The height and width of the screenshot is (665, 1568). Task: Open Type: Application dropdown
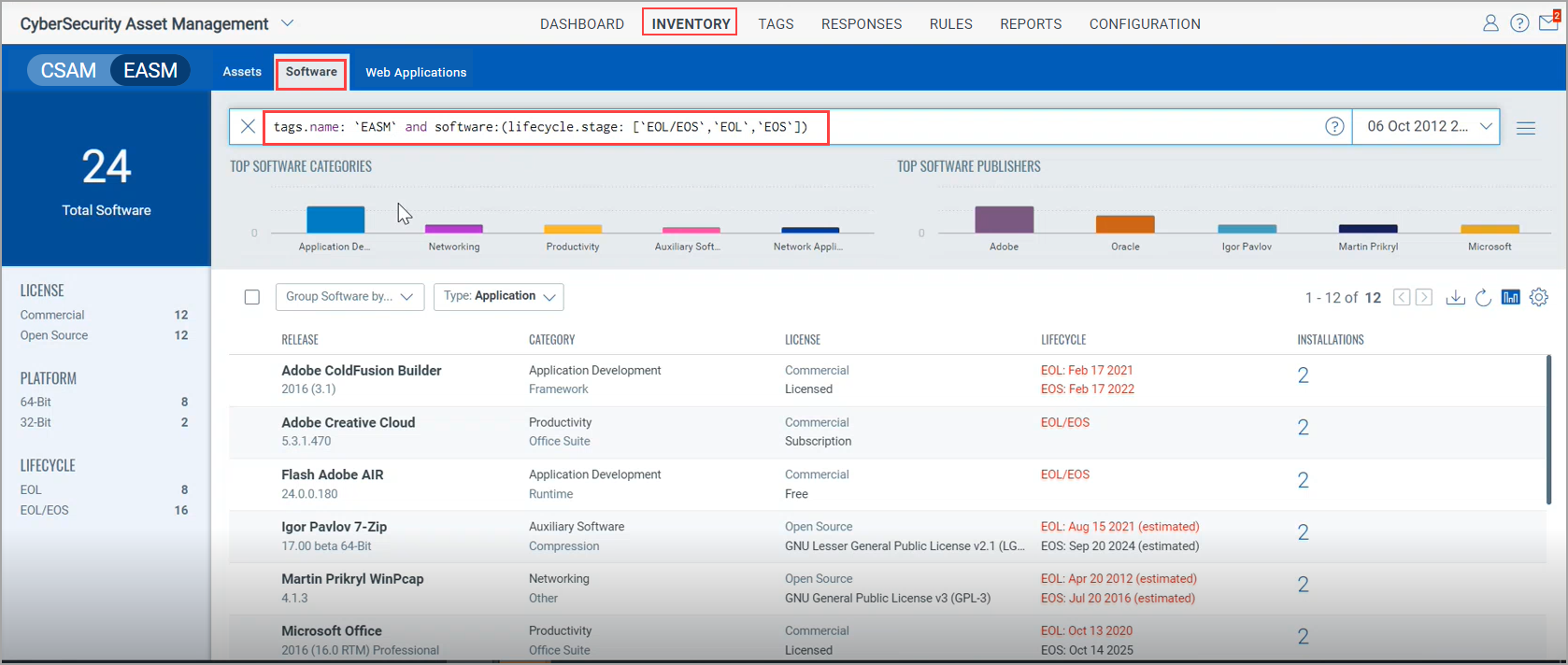point(499,297)
